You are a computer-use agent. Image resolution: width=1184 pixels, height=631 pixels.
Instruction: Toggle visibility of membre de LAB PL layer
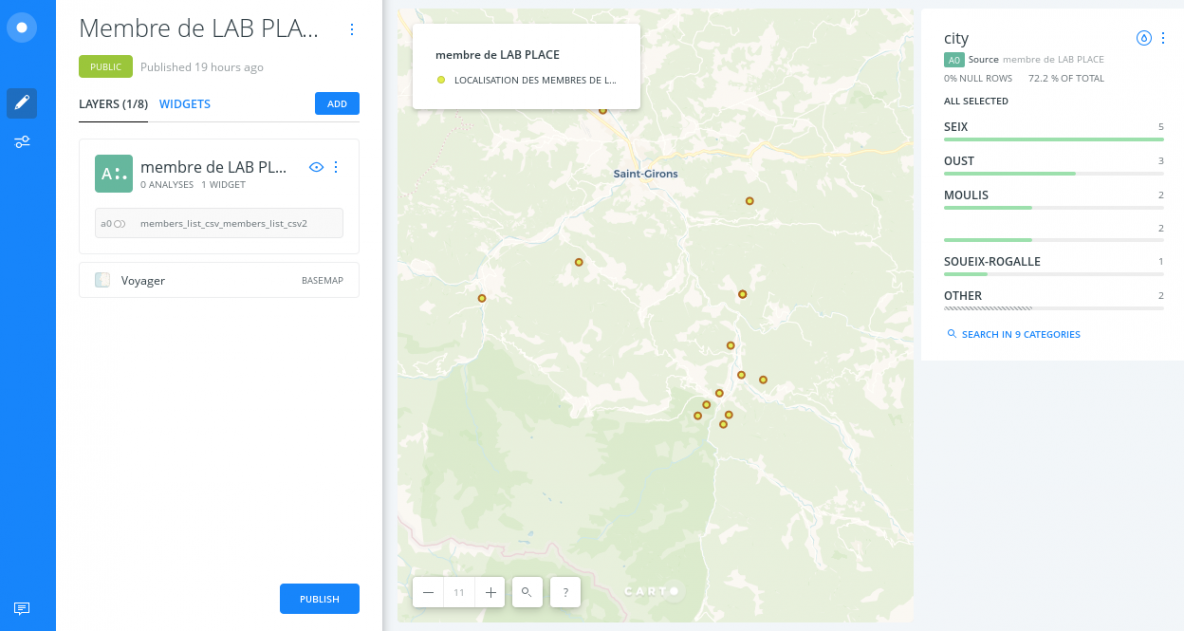click(x=316, y=167)
